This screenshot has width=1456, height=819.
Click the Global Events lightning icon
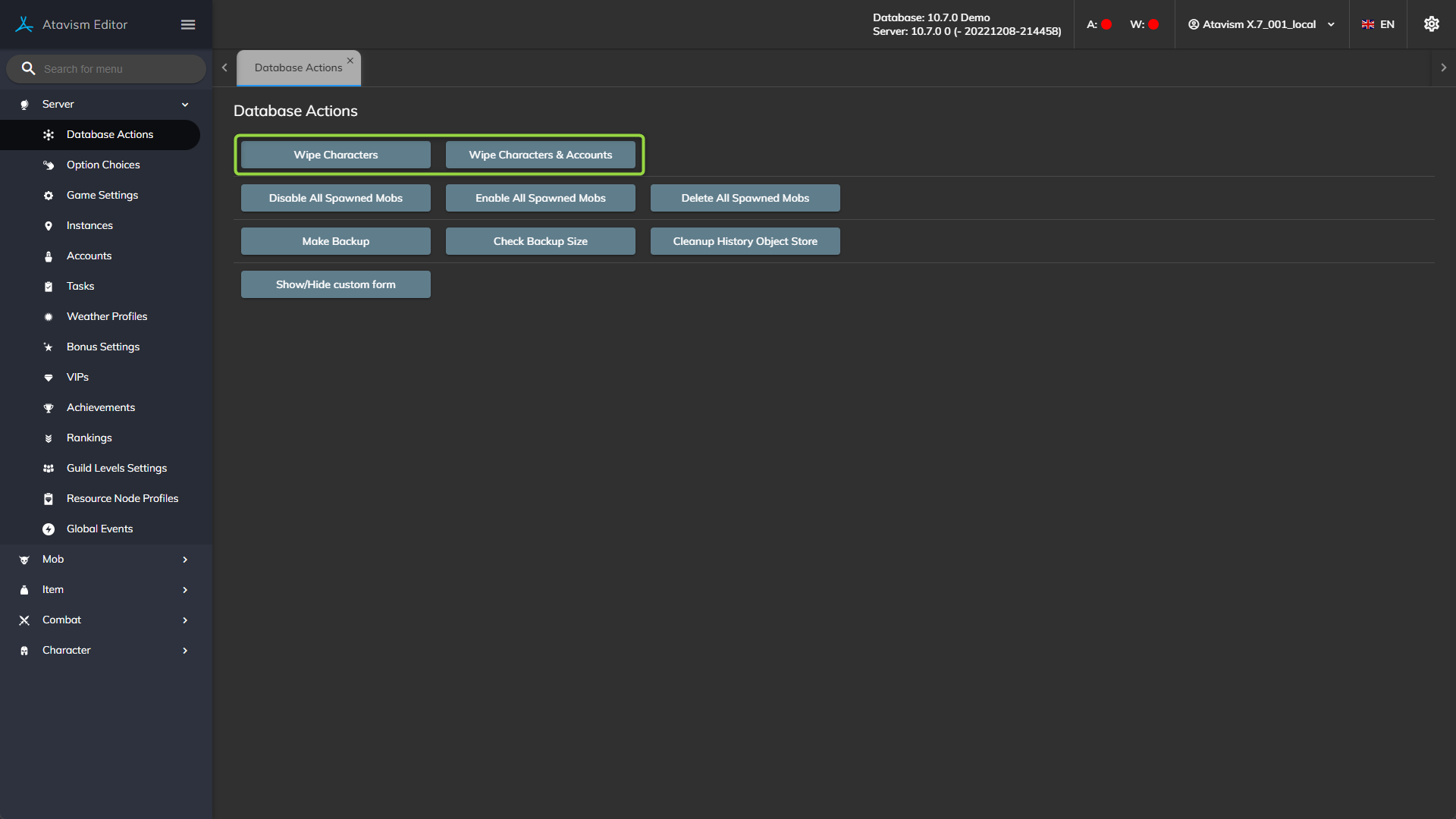(x=49, y=529)
